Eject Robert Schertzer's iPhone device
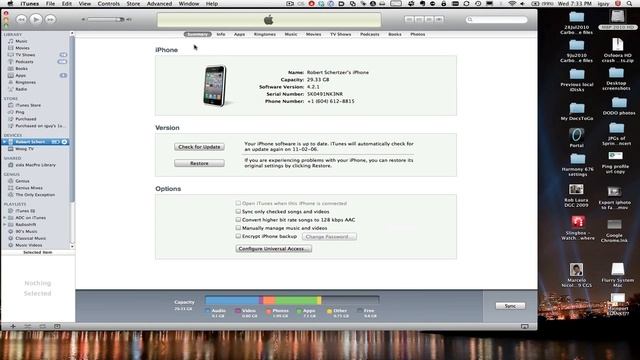Viewport: 640px width, 360px height. (x=64, y=142)
